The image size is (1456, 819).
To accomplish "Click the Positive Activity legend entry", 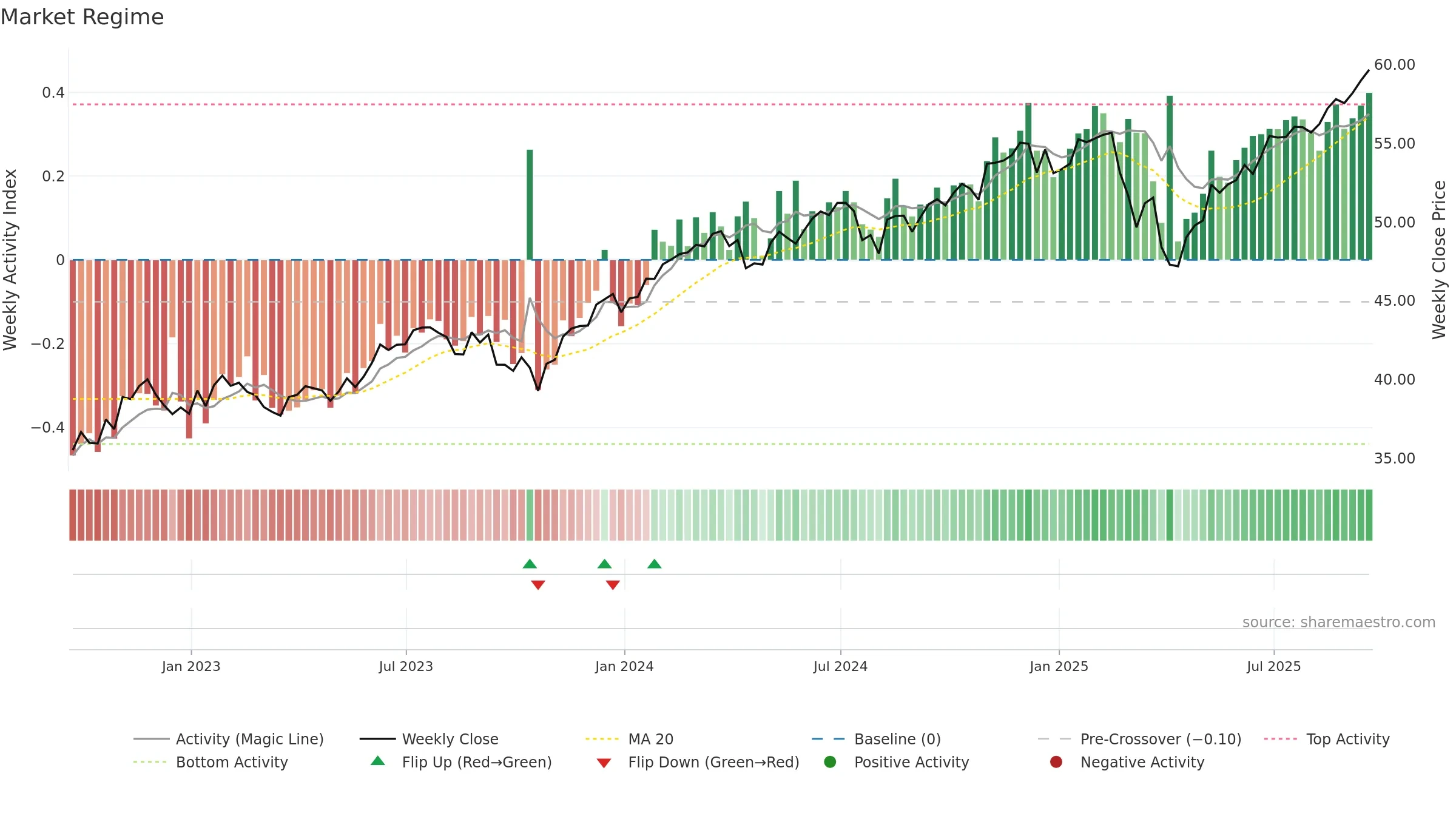I will click(897, 762).
